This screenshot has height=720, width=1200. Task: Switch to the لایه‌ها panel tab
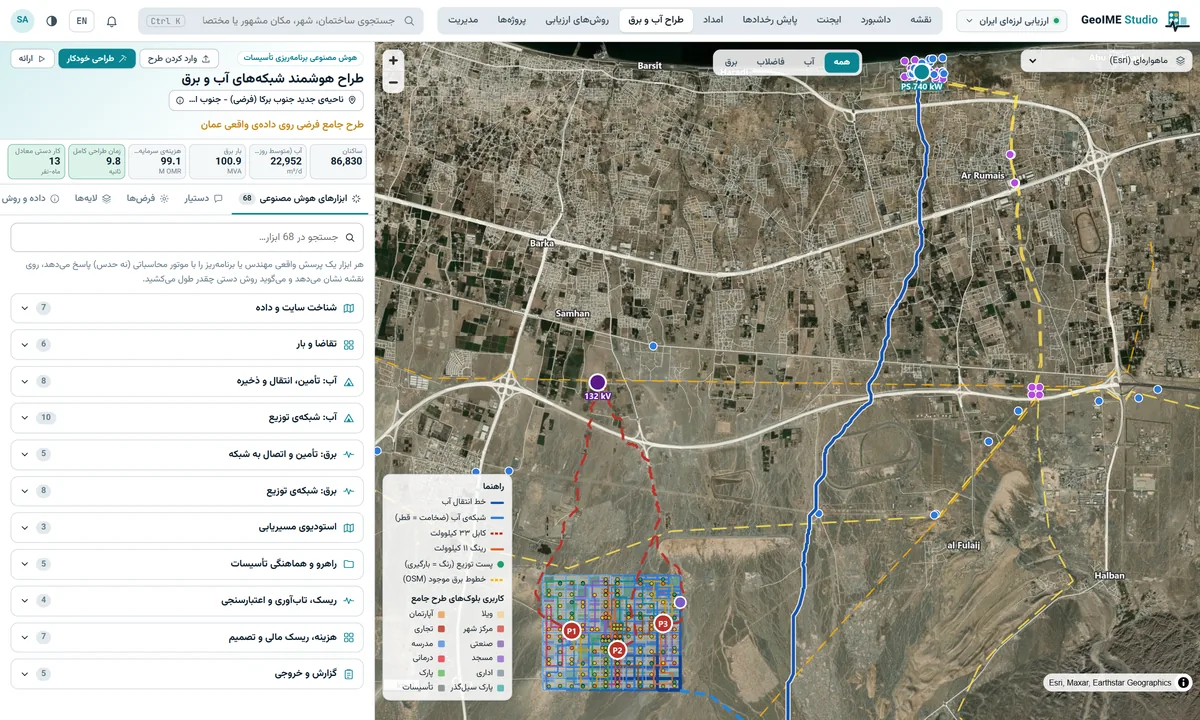coord(92,198)
